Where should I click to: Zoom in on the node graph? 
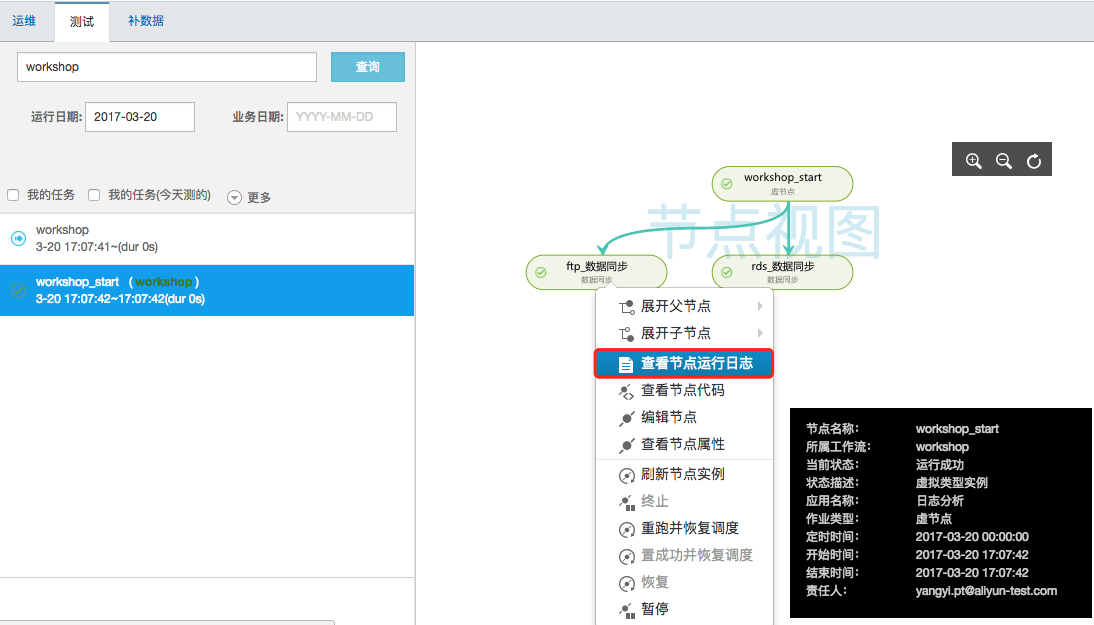973,160
